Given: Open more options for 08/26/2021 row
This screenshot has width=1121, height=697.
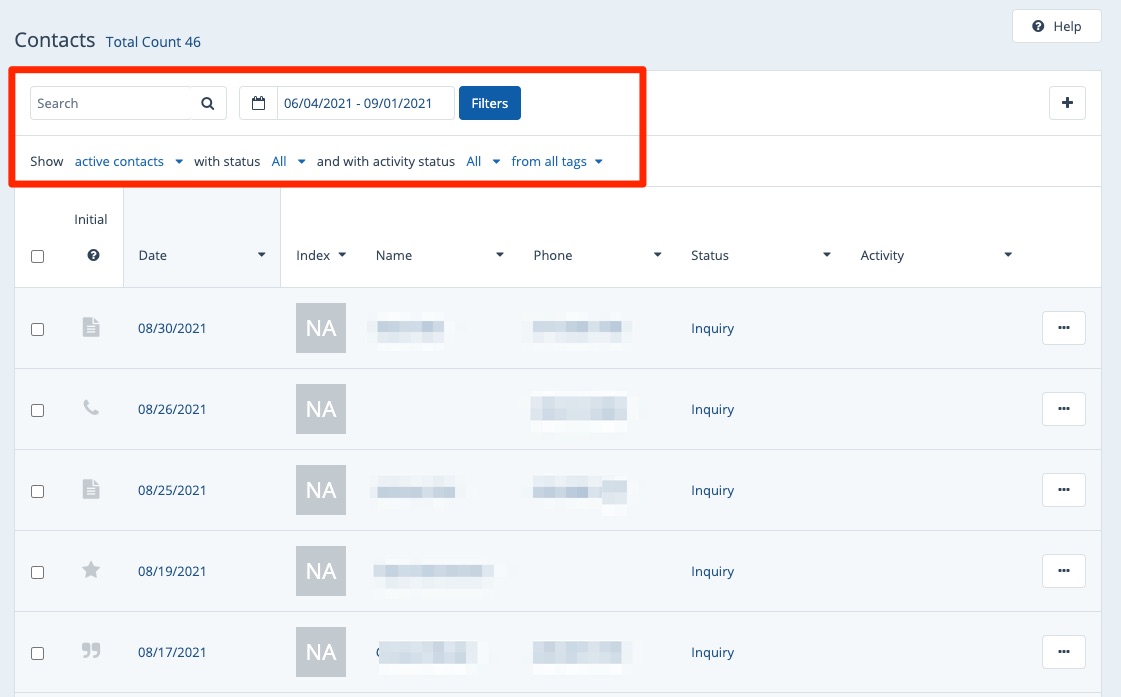Looking at the screenshot, I should [1063, 408].
